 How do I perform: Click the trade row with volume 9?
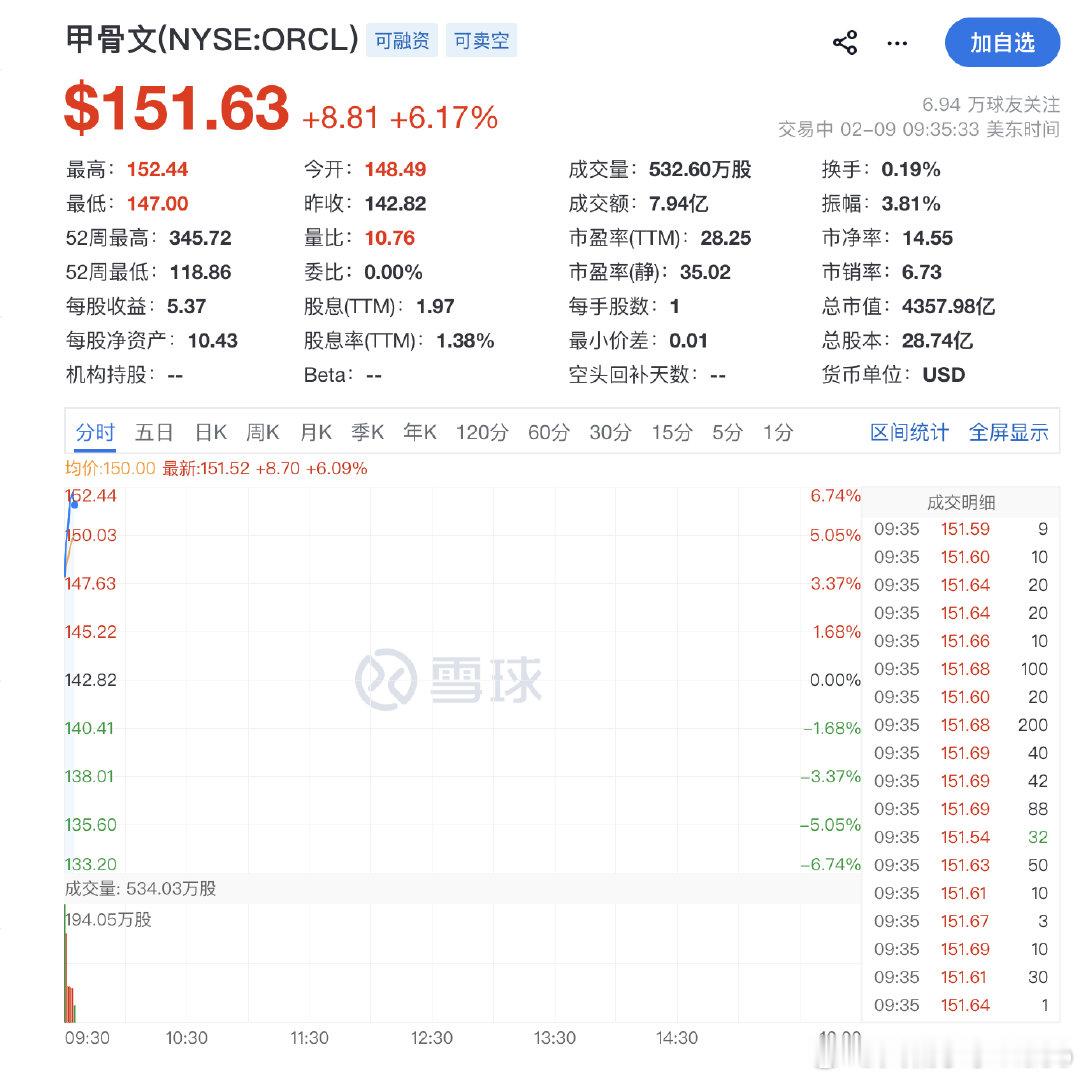961,529
